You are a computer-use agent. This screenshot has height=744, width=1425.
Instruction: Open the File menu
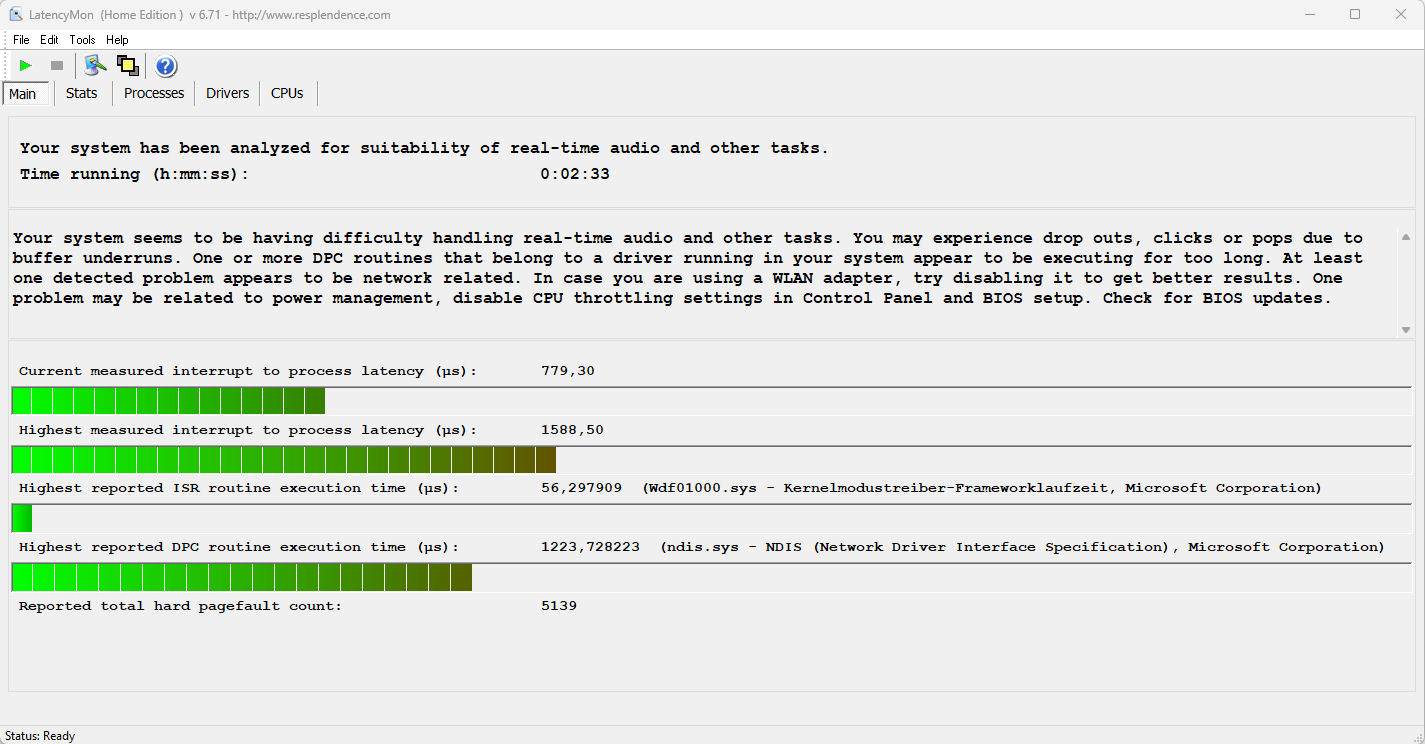click(x=21, y=40)
